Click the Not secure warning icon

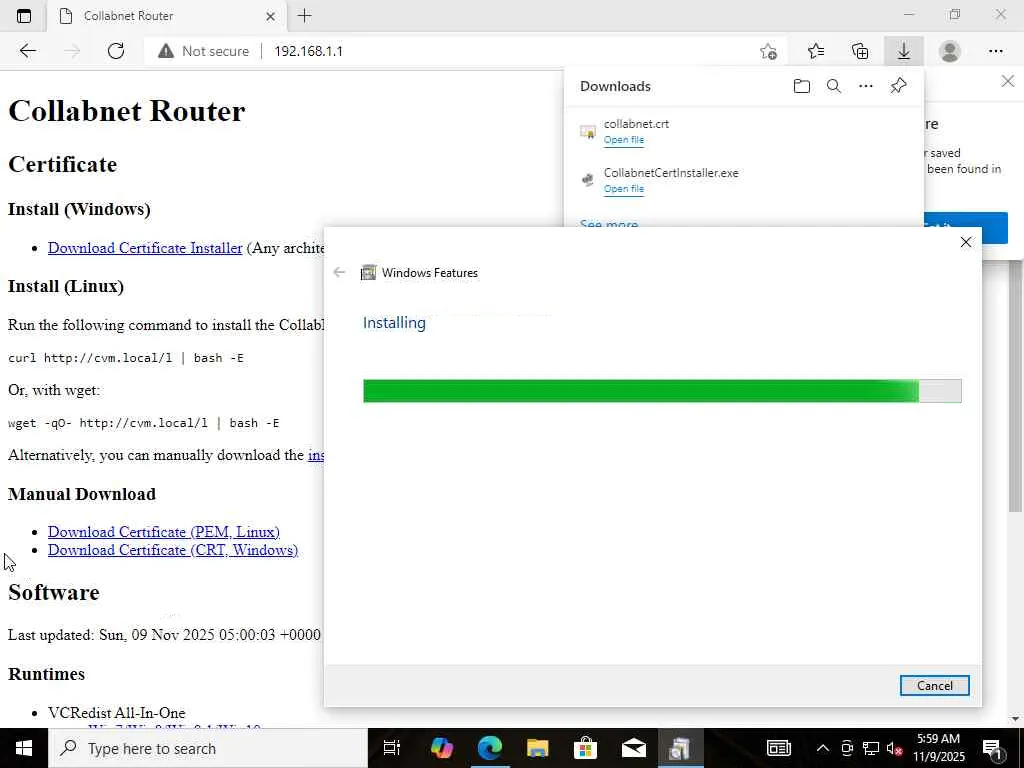click(166, 51)
